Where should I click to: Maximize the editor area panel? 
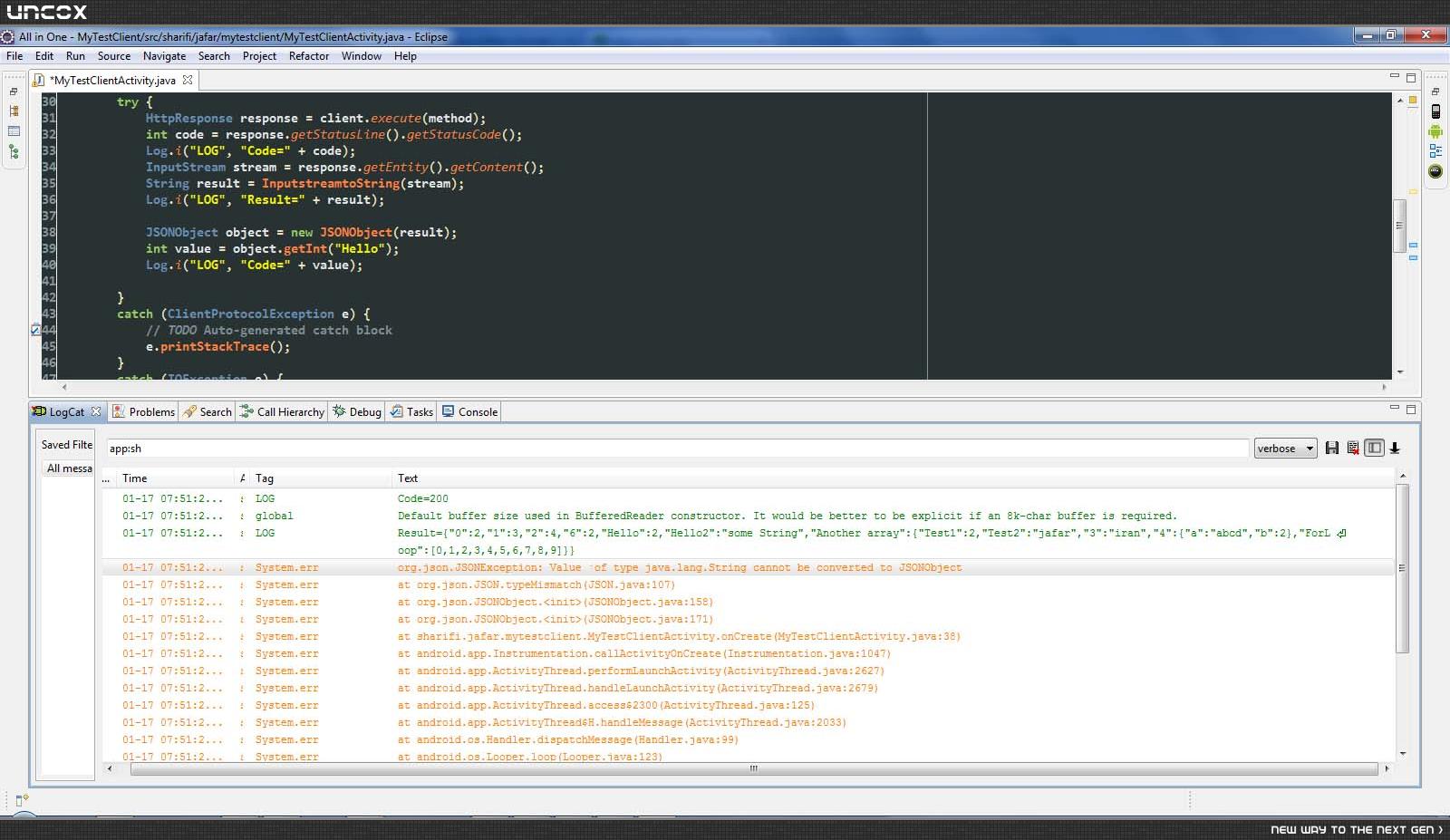click(1411, 78)
